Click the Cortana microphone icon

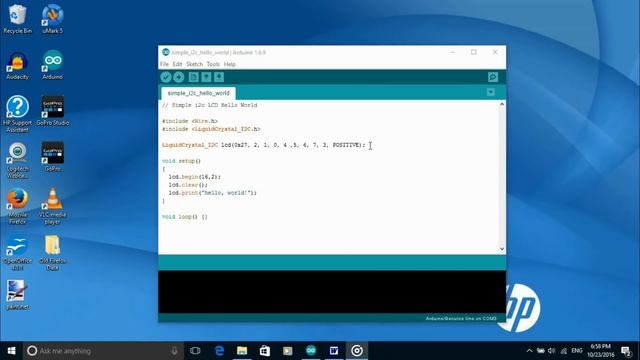(174, 351)
